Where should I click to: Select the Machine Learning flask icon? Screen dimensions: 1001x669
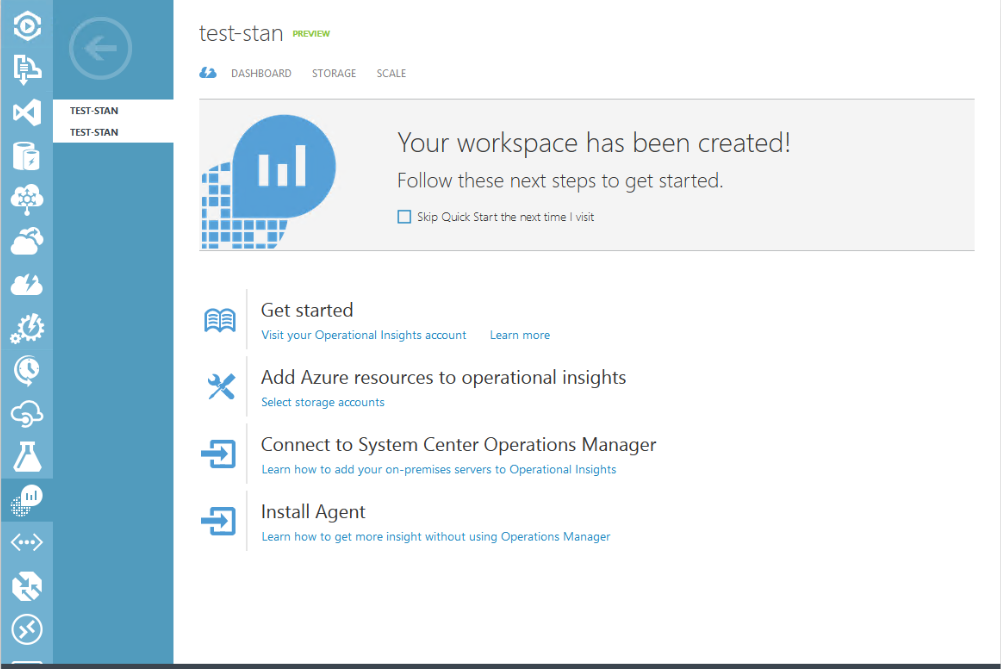26,456
